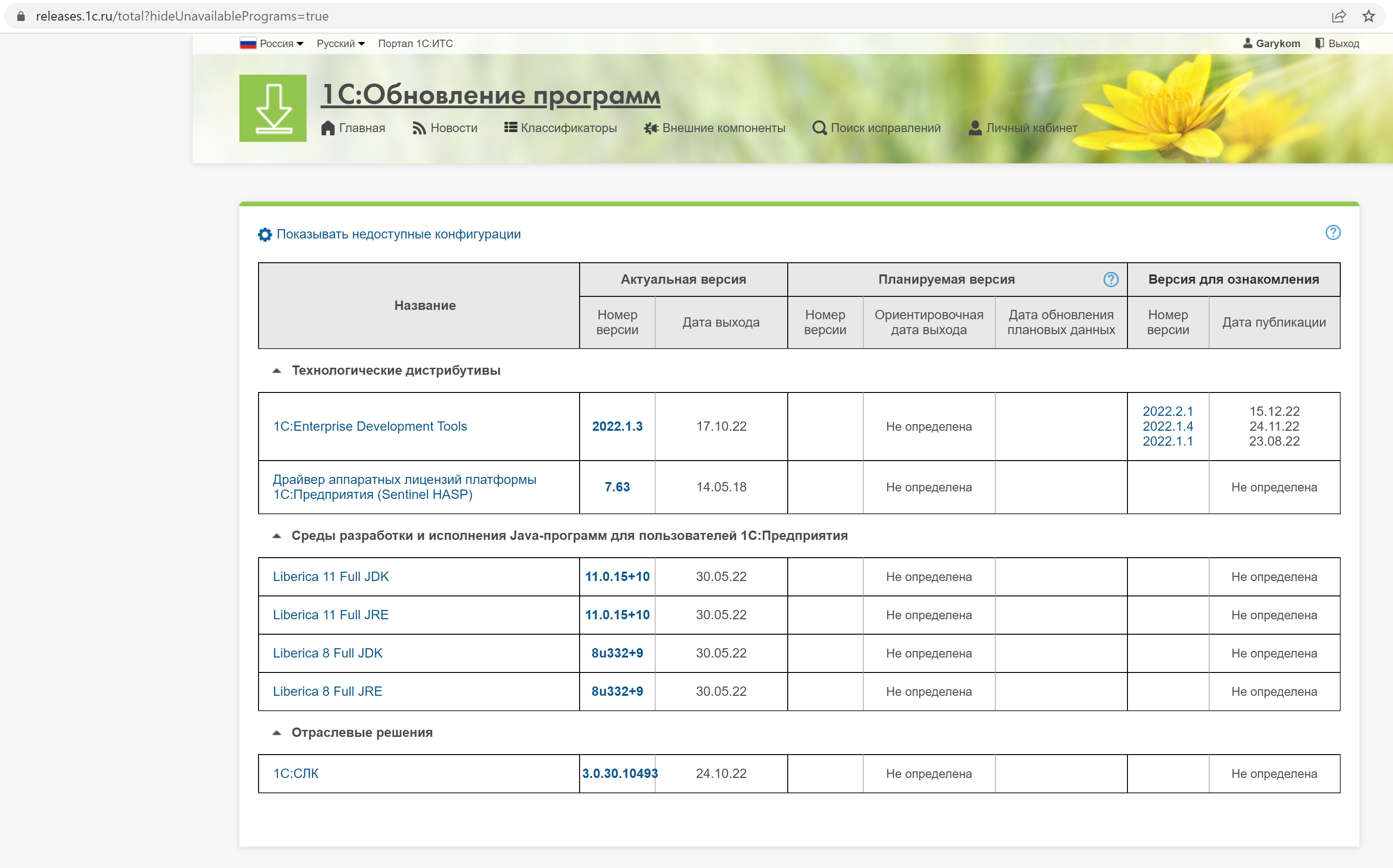Open Liberica 8 Full JRE version 8u332+9
Viewport: 1393px width, 868px height.
coord(617,692)
